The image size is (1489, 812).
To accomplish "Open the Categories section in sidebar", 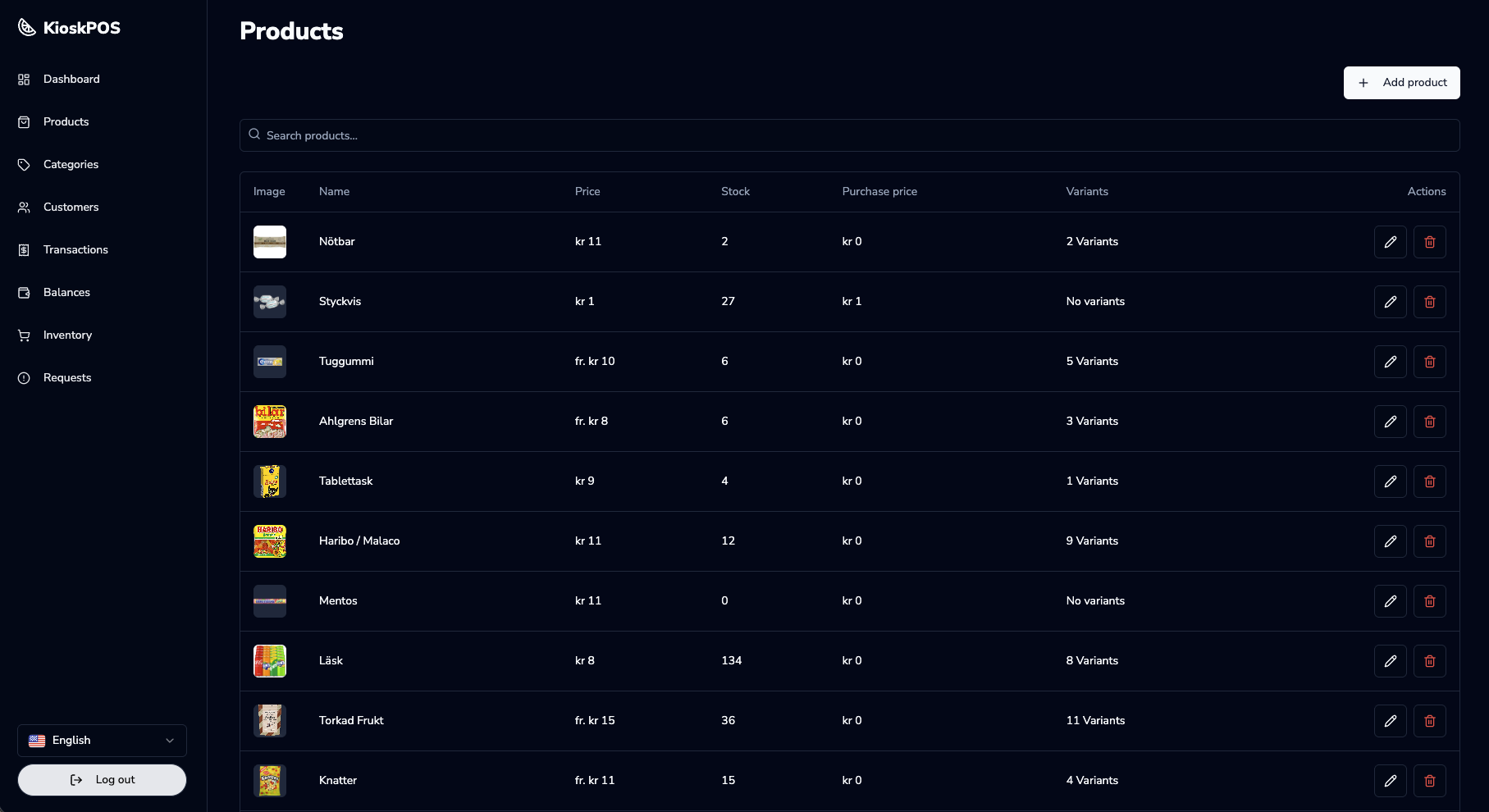I will coord(71,165).
